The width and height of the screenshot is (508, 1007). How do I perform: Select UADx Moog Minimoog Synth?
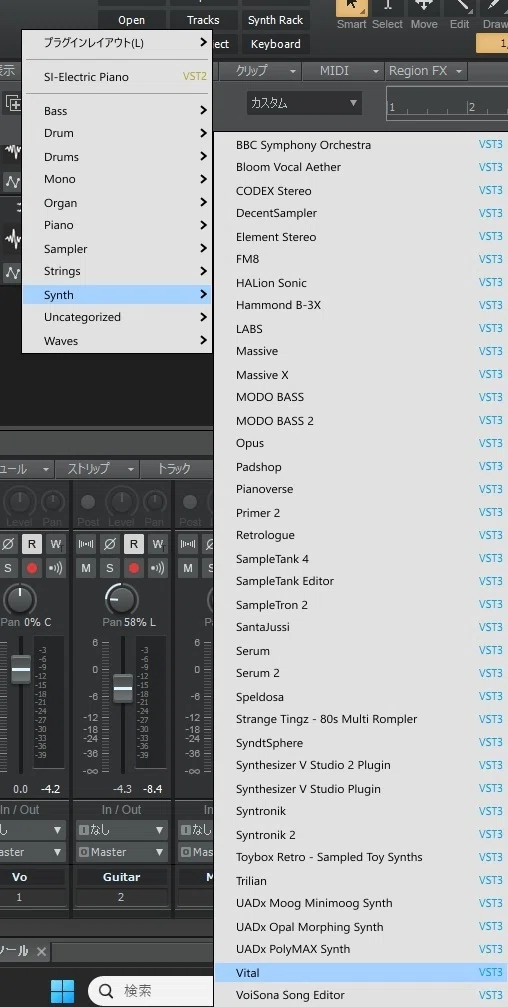[362, 903]
